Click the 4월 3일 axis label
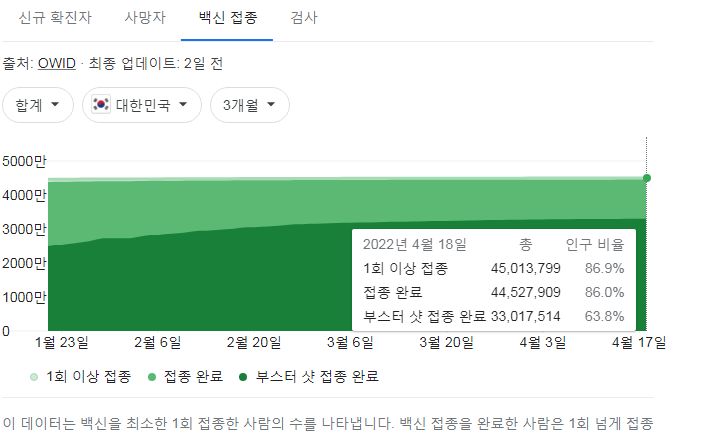Screen dimensions: 704x433 coord(542,343)
